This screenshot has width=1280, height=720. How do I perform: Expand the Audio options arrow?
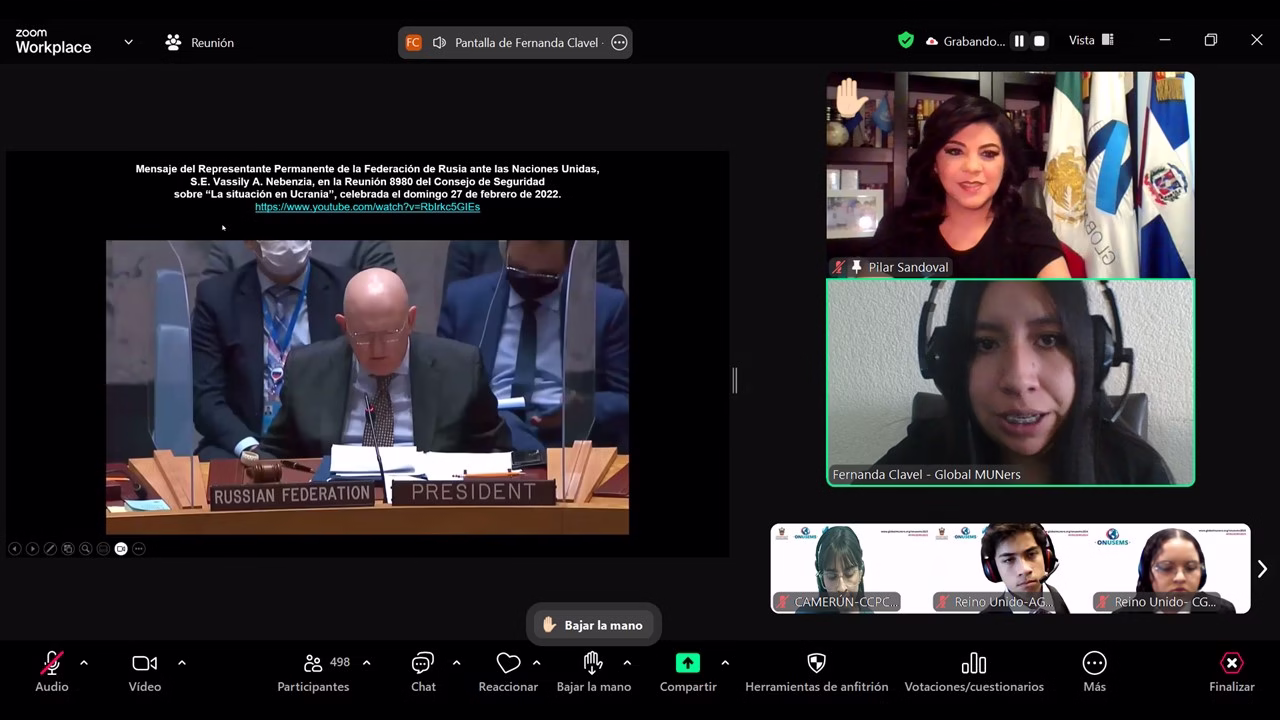(84, 663)
